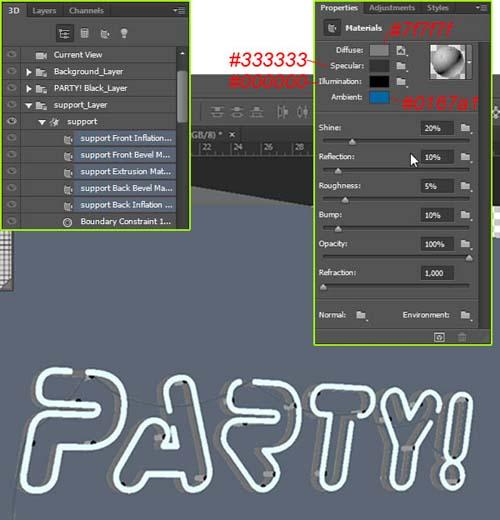The image size is (500, 520).
Task: Open Illumination texture folder icon
Action: 401,82
